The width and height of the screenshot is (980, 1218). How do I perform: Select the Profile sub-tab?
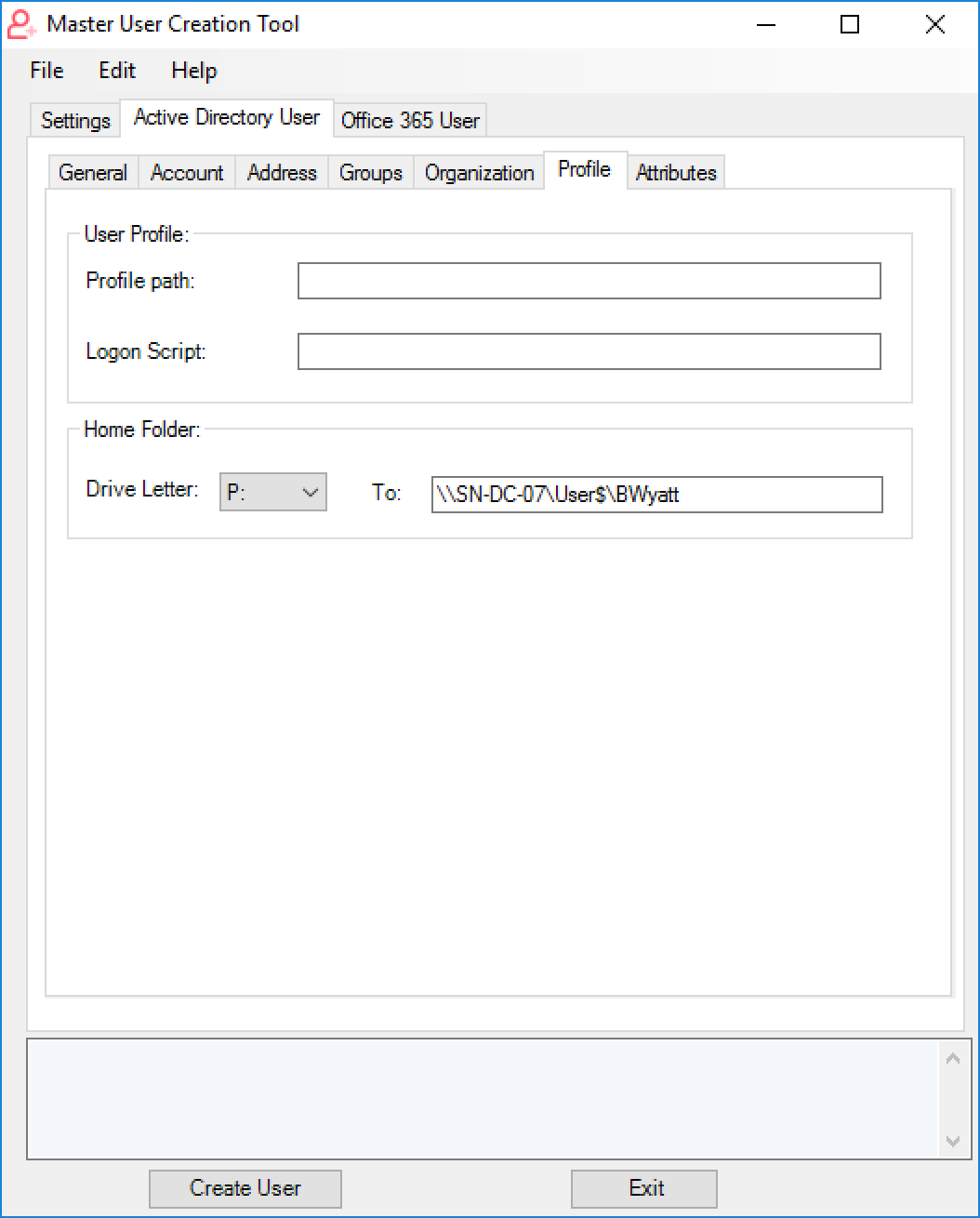pyautogui.click(x=585, y=169)
